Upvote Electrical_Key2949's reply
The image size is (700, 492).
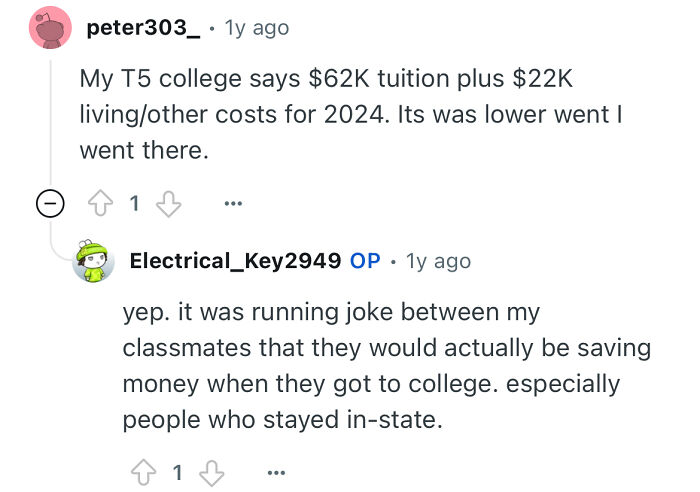(142, 471)
